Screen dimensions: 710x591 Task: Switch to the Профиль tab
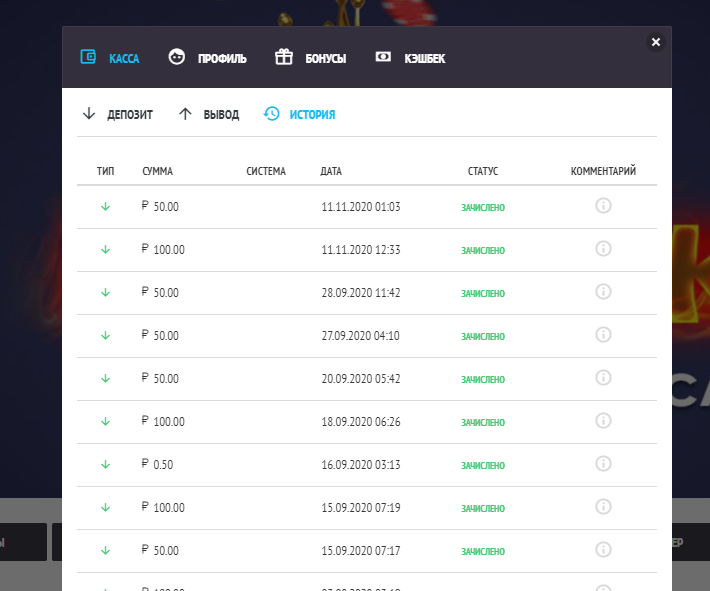[207, 58]
